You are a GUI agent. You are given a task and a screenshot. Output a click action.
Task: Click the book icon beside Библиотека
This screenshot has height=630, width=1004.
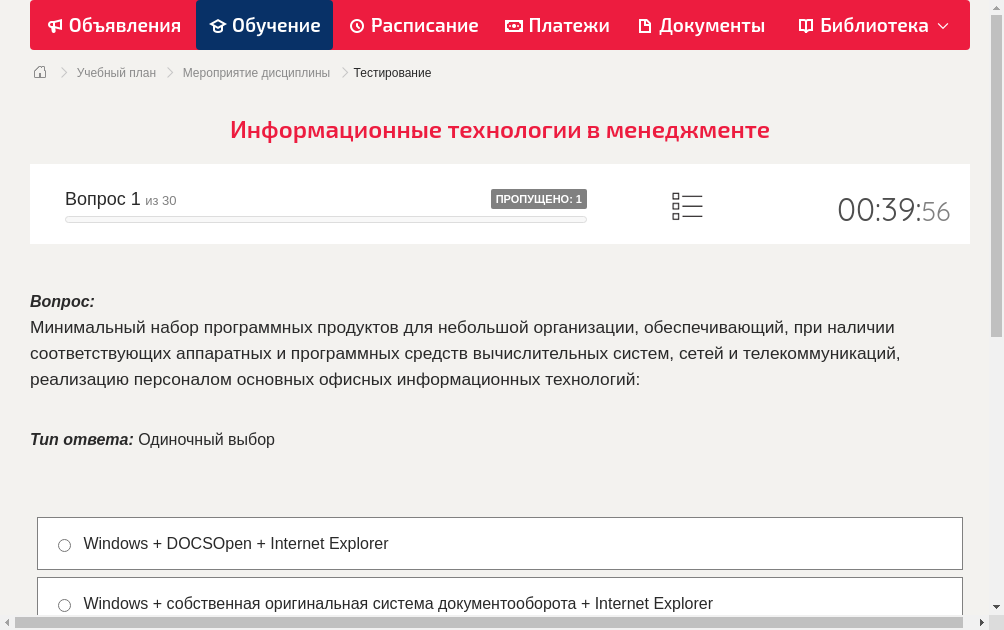(804, 25)
